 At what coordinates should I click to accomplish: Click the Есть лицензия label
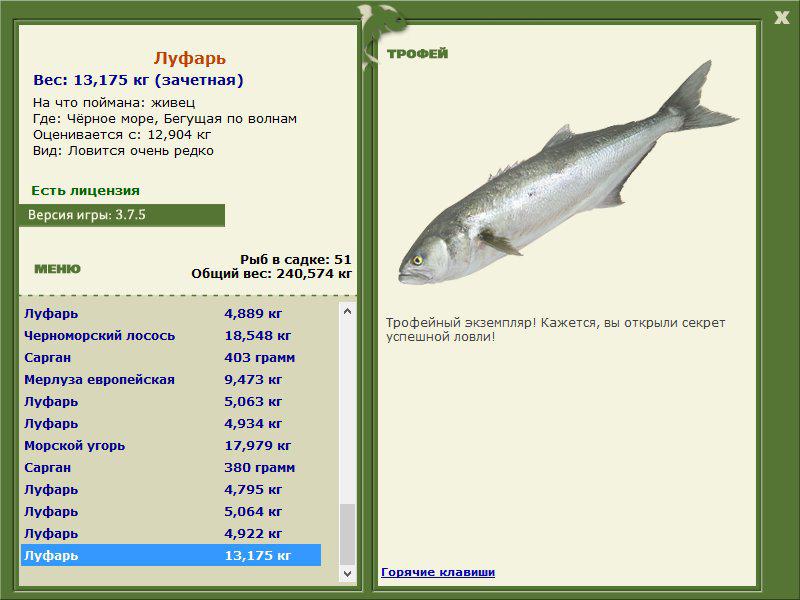tap(85, 190)
